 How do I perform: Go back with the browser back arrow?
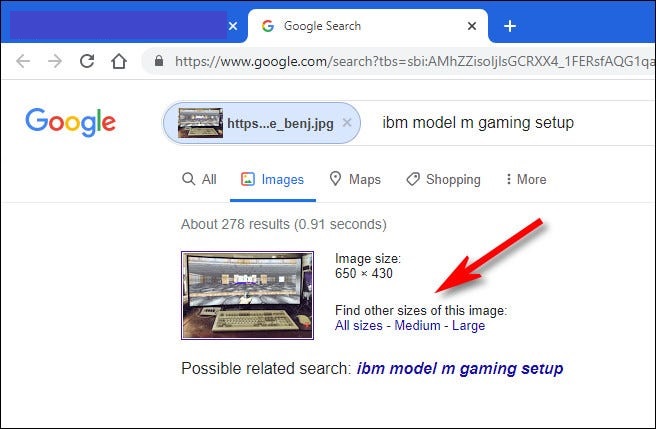point(23,62)
